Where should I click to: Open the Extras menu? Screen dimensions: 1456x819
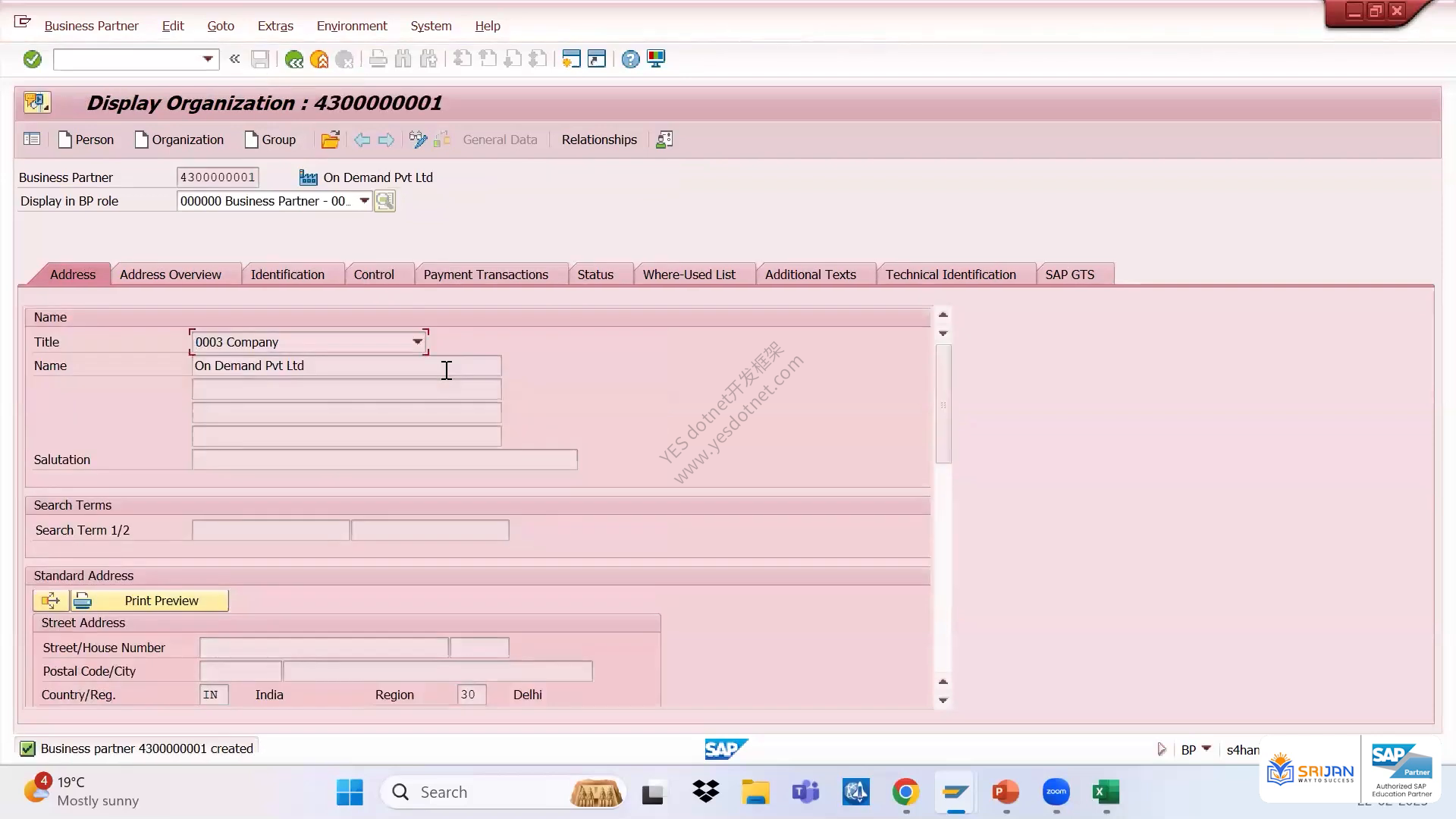(275, 26)
